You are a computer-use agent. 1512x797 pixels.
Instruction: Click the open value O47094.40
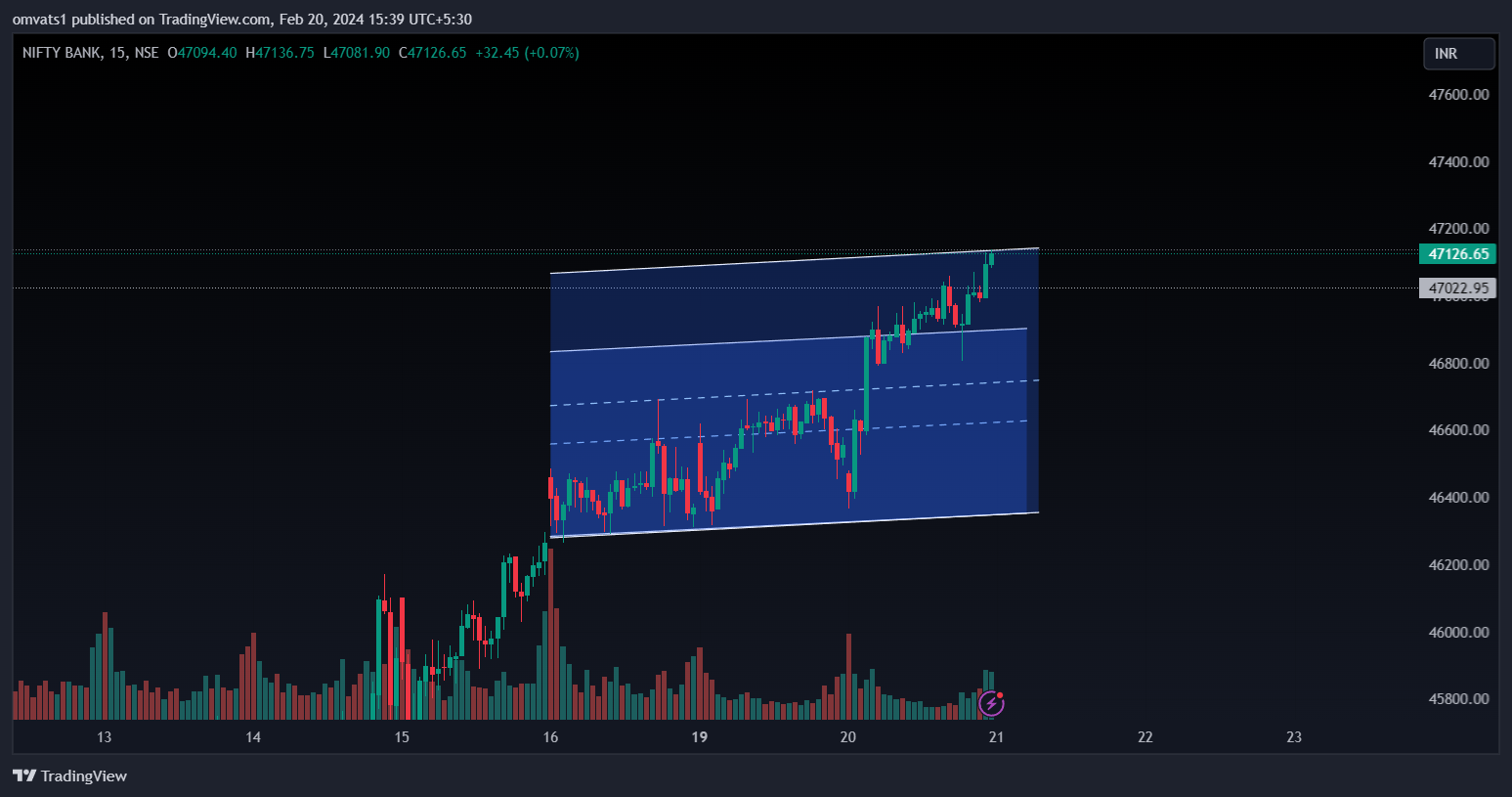pyautogui.click(x=202, y=53)
